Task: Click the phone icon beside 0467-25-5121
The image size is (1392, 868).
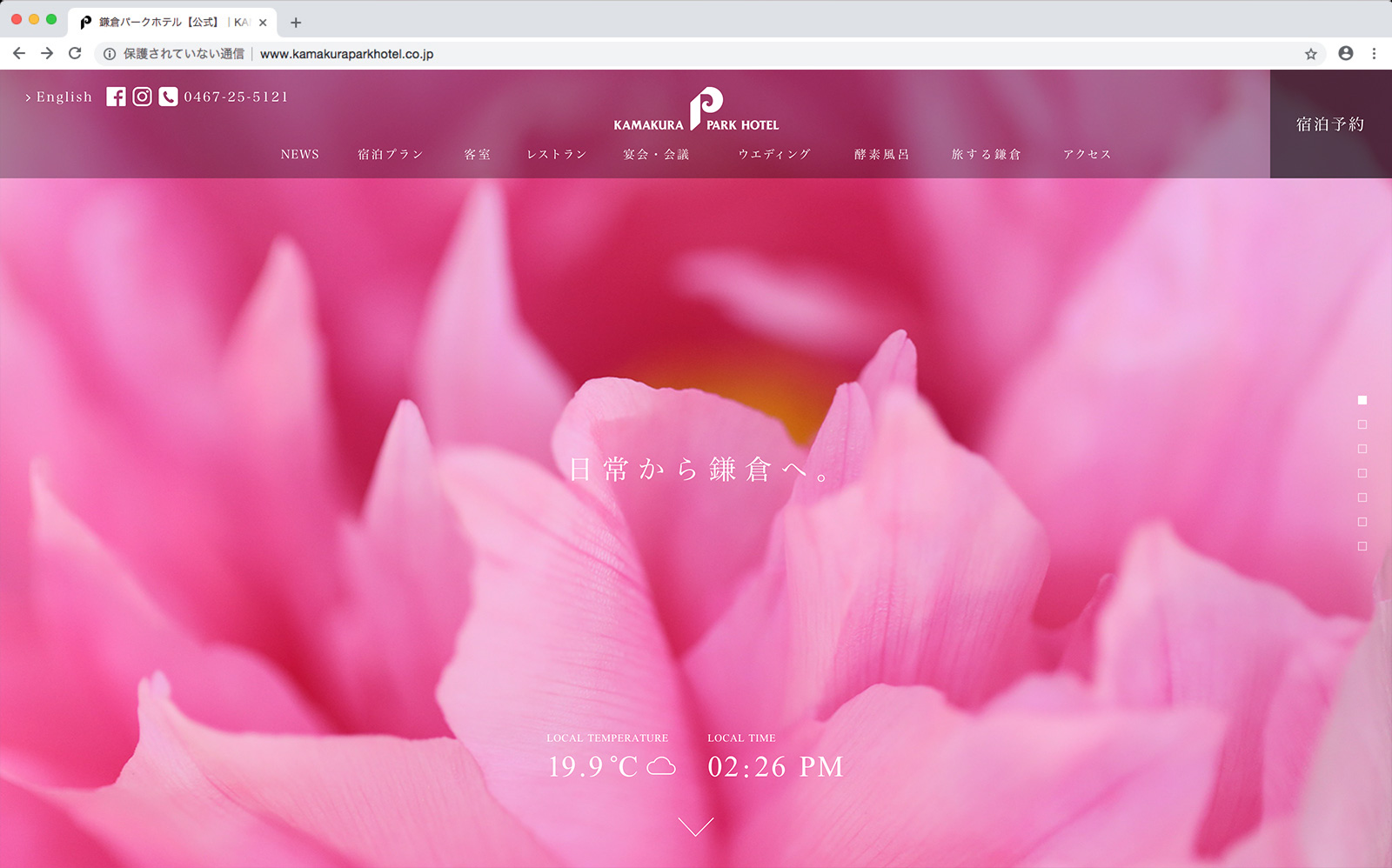Action: click(168, 97)
